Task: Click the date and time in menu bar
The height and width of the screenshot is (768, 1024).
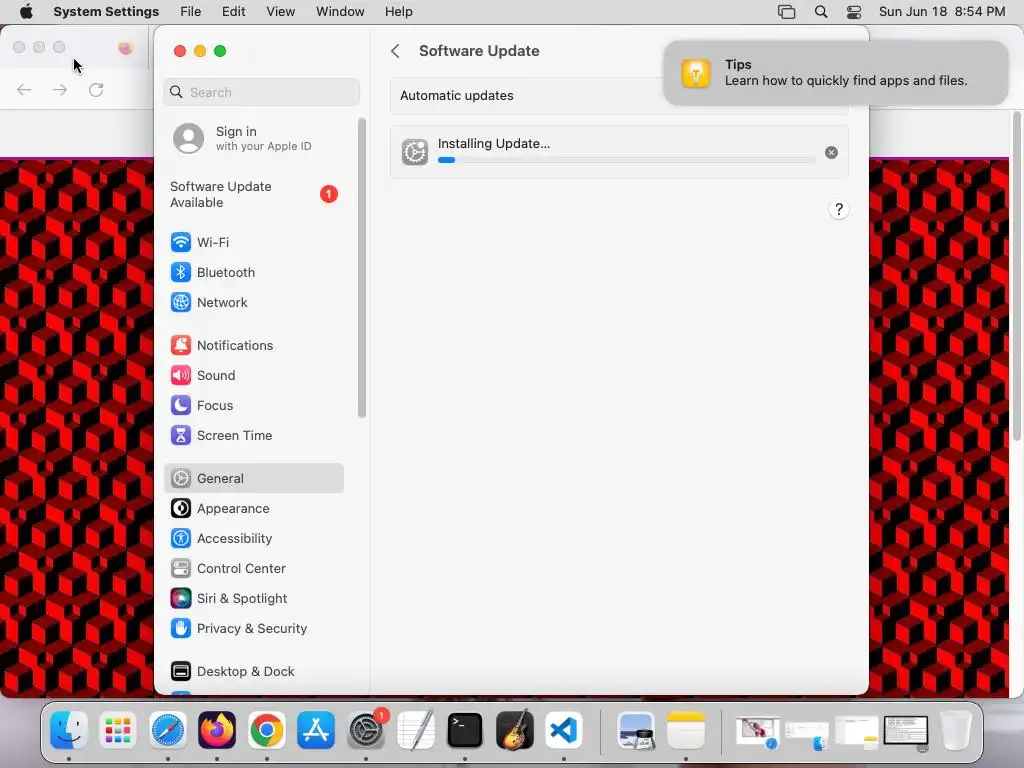Action: pos(942,12)
